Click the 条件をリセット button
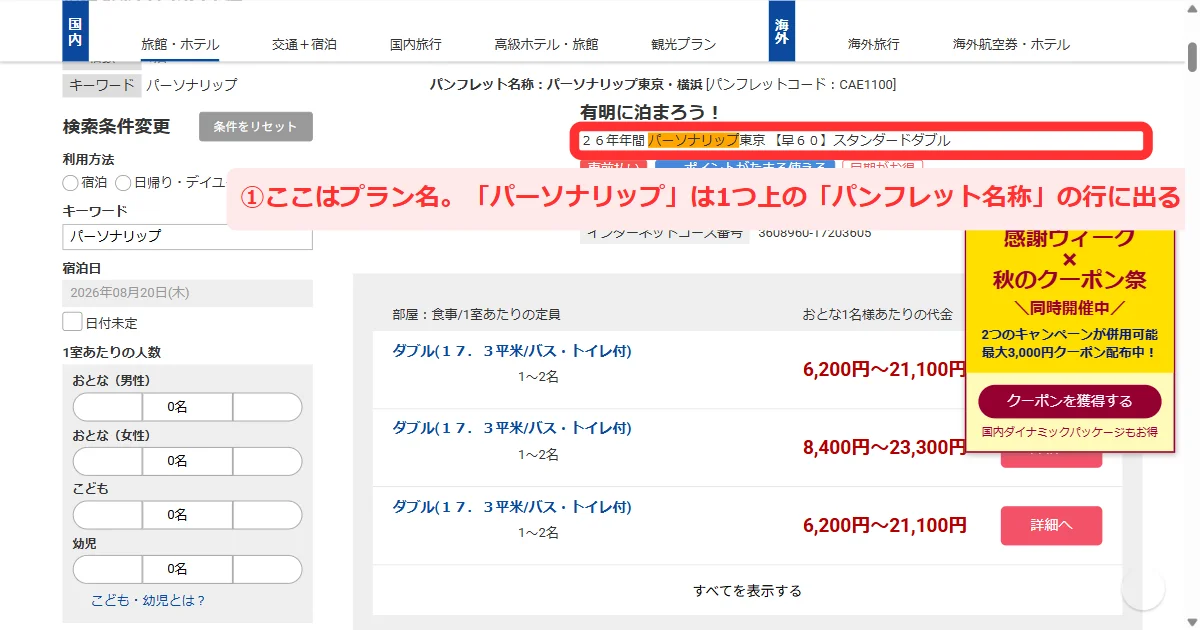 [x=256, y=127]
